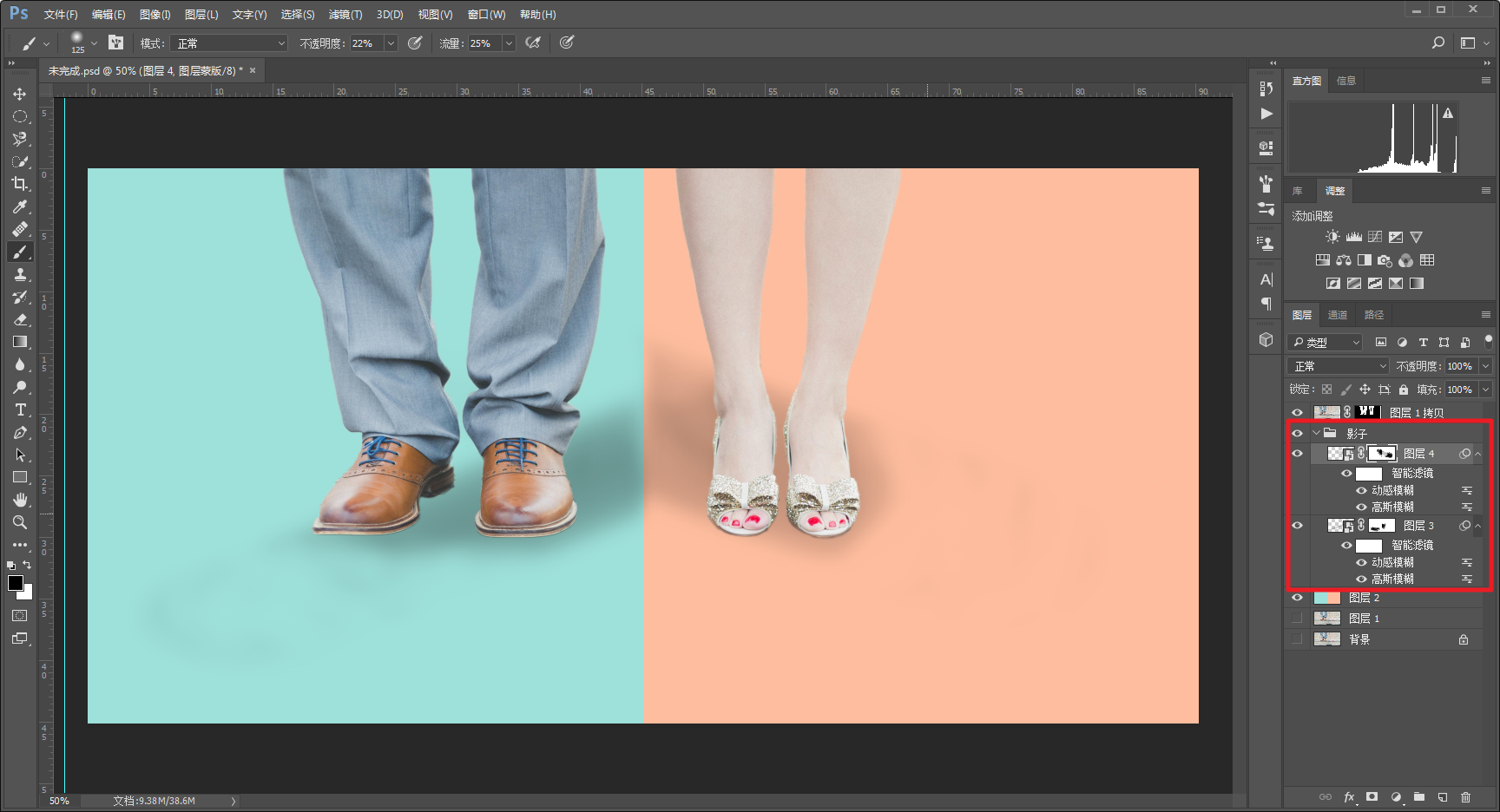Show the 背景 layer
Screen dimensions: 1500x812
(x=1297, y=639)
